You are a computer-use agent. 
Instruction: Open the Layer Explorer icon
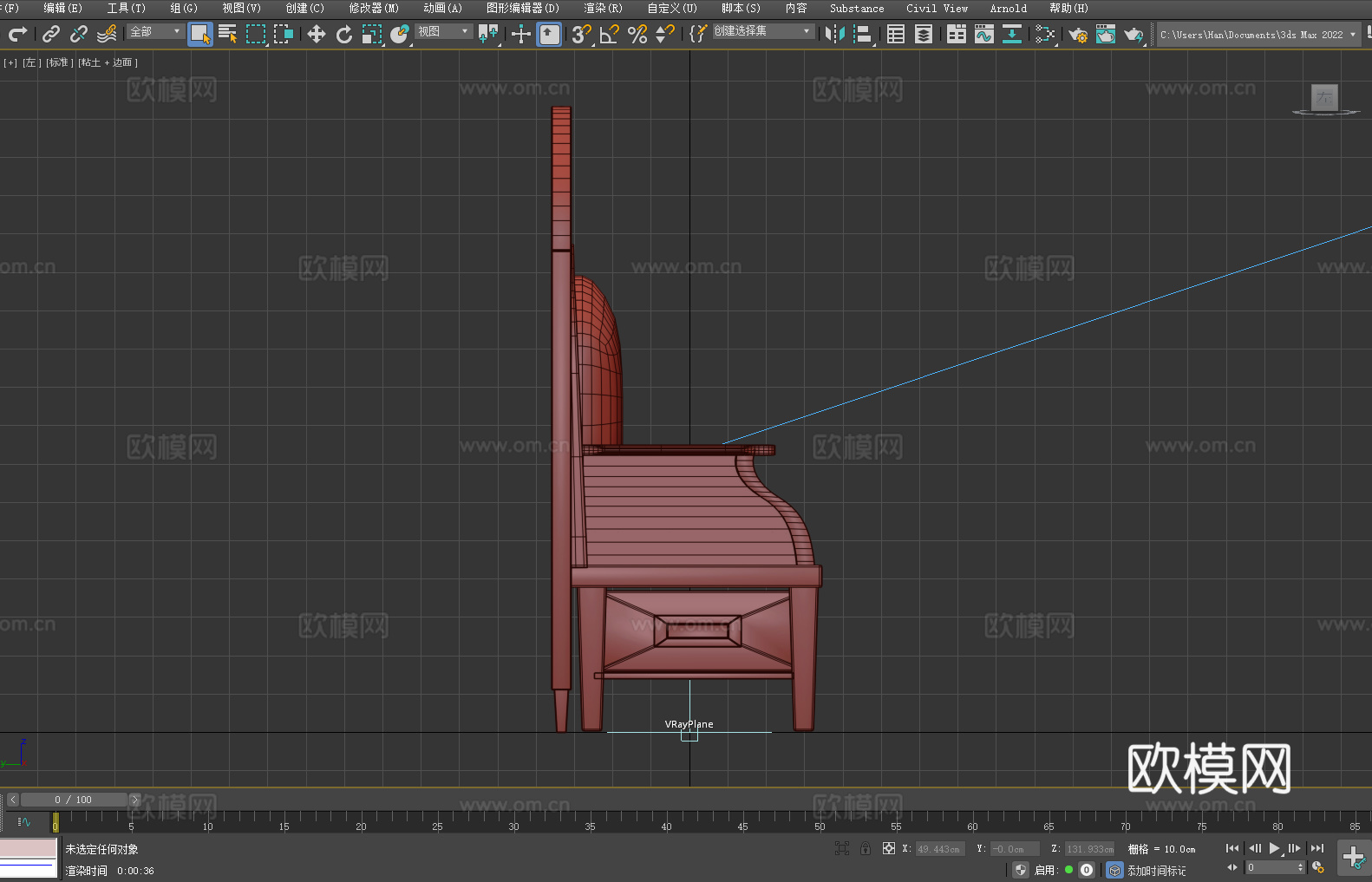pos(924,34)
